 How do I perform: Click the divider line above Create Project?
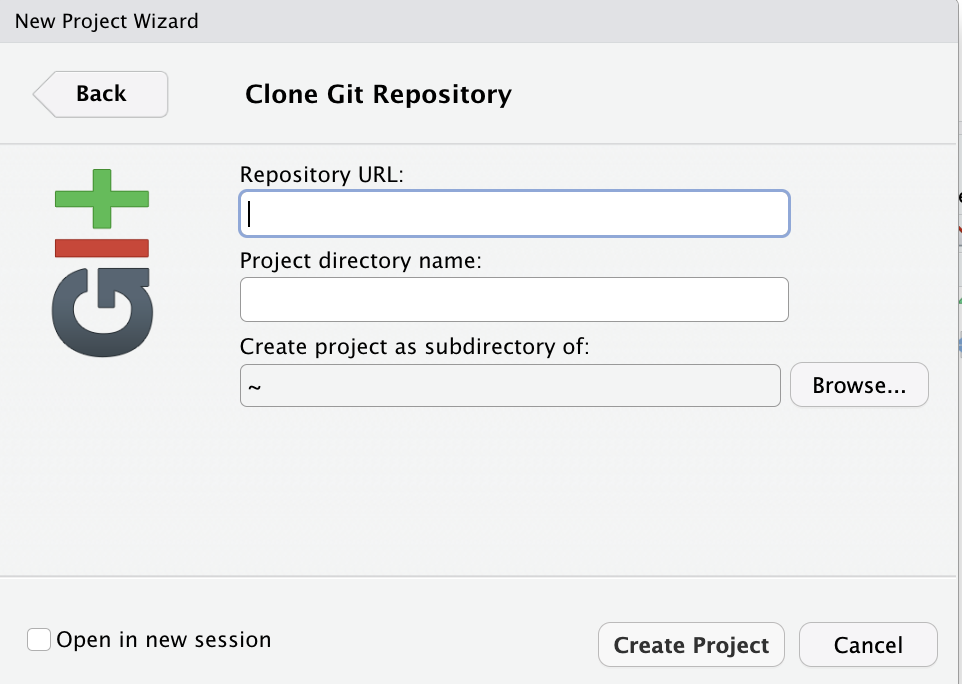(480, 576)
